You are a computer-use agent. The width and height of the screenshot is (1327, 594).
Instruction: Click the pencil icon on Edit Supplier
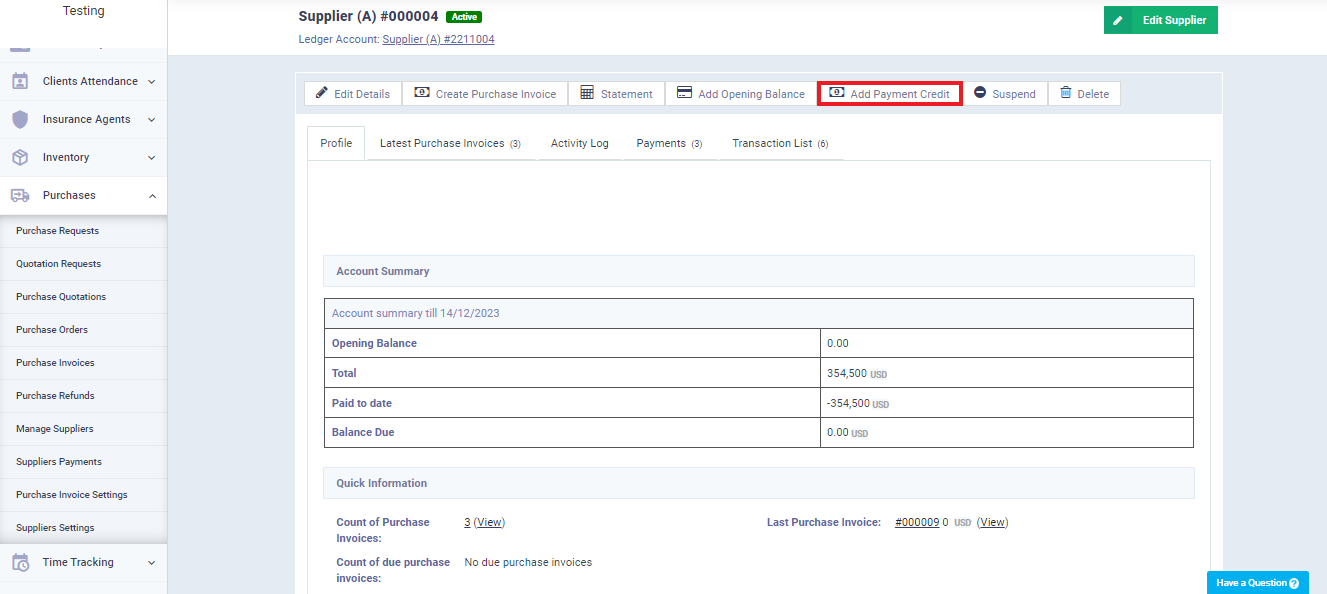point(1118,20)
